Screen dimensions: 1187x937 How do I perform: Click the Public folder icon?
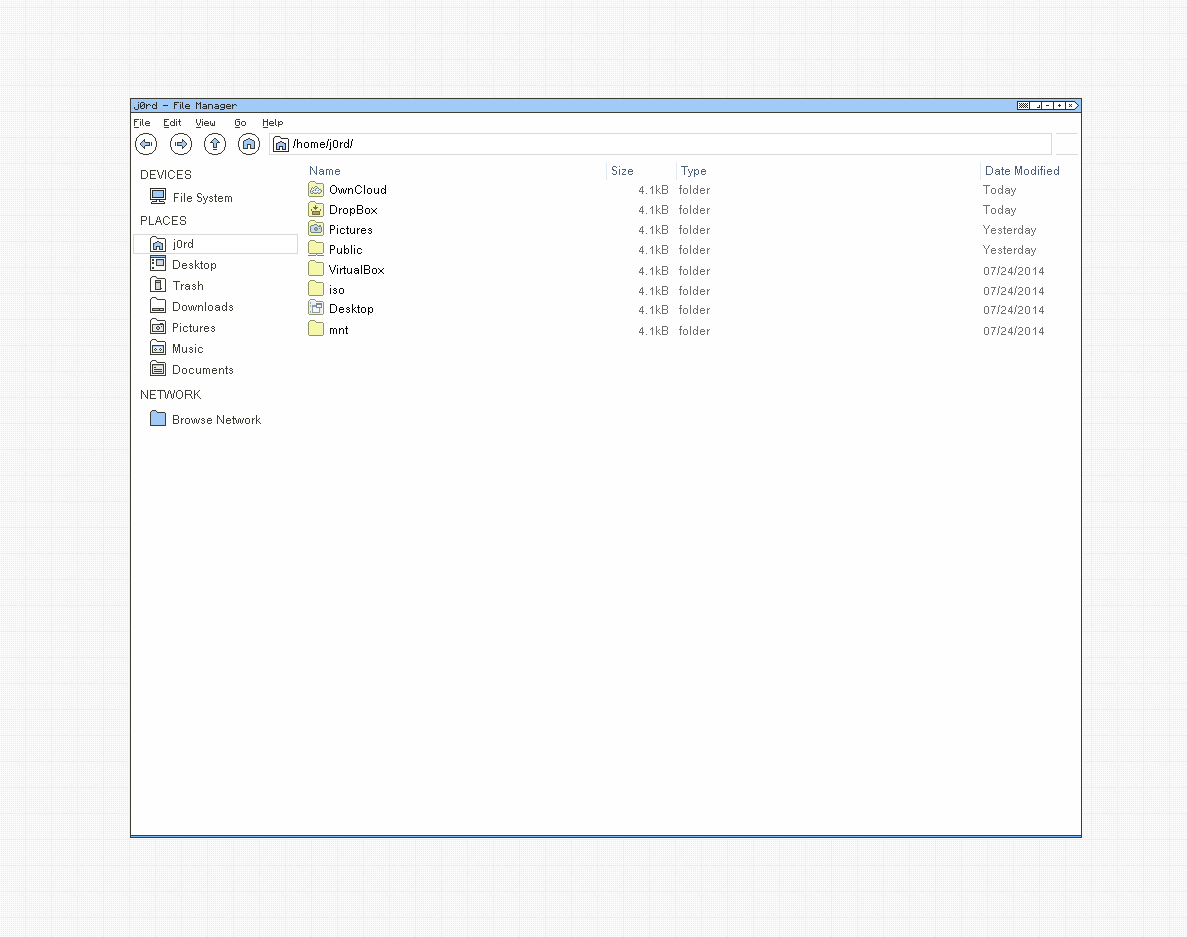pyautogui.click(x=316, y=248)
